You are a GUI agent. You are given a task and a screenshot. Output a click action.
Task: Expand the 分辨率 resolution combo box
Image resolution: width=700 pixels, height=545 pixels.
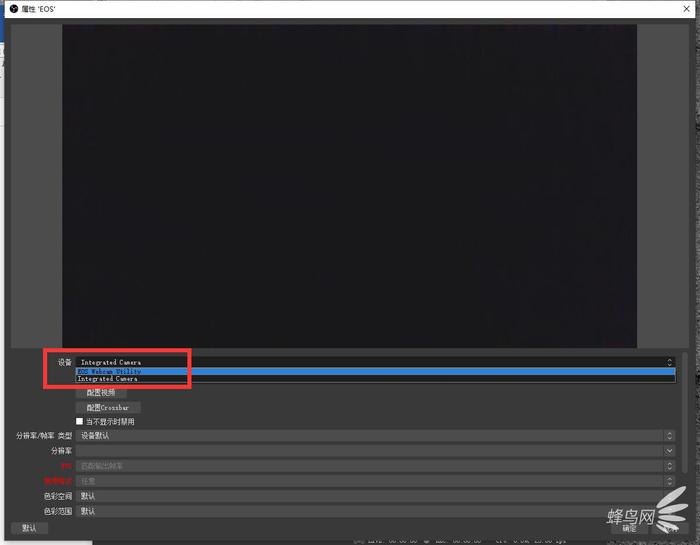[375, 451]
